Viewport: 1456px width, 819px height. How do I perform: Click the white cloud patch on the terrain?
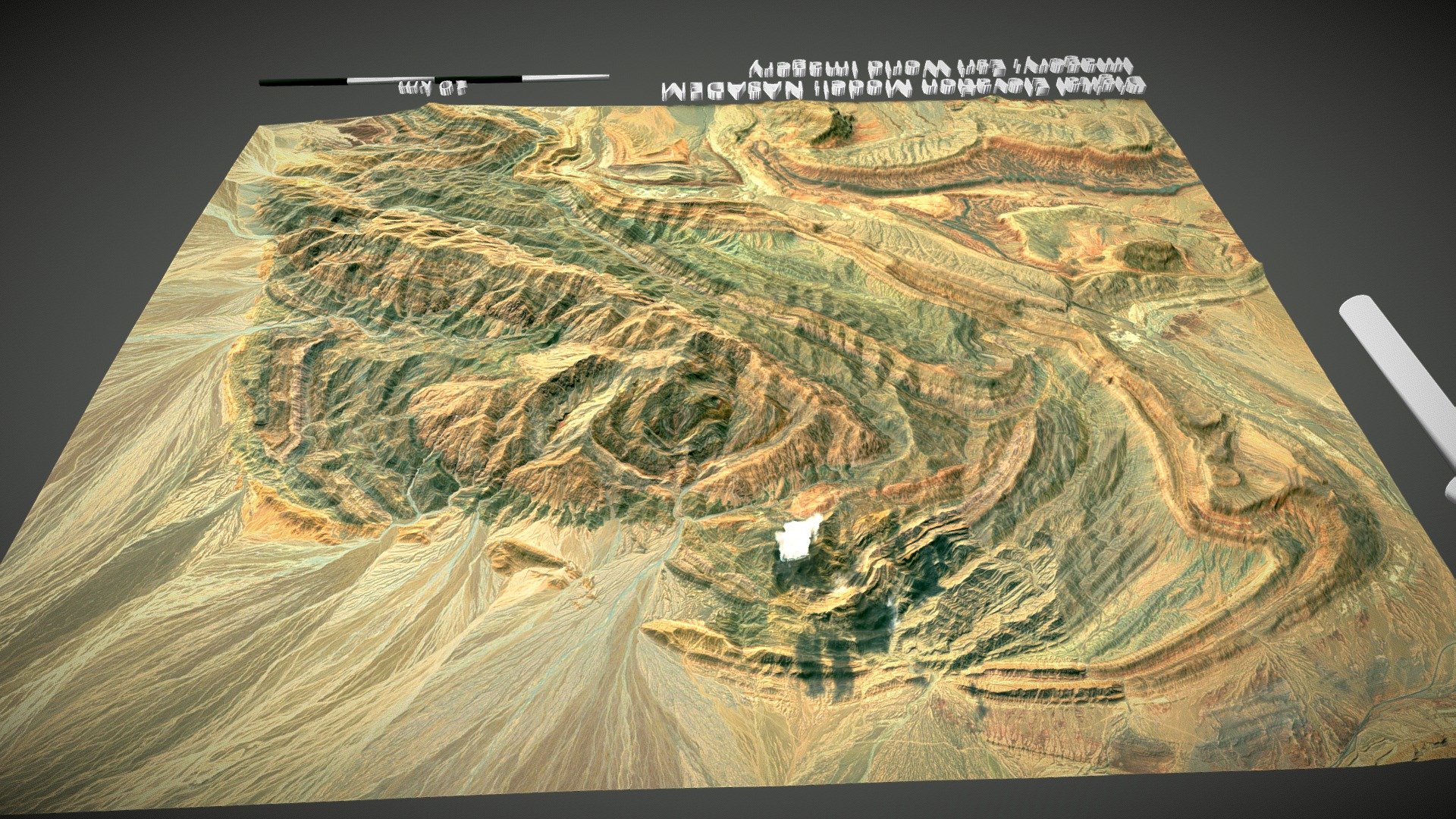coord(799,538)
